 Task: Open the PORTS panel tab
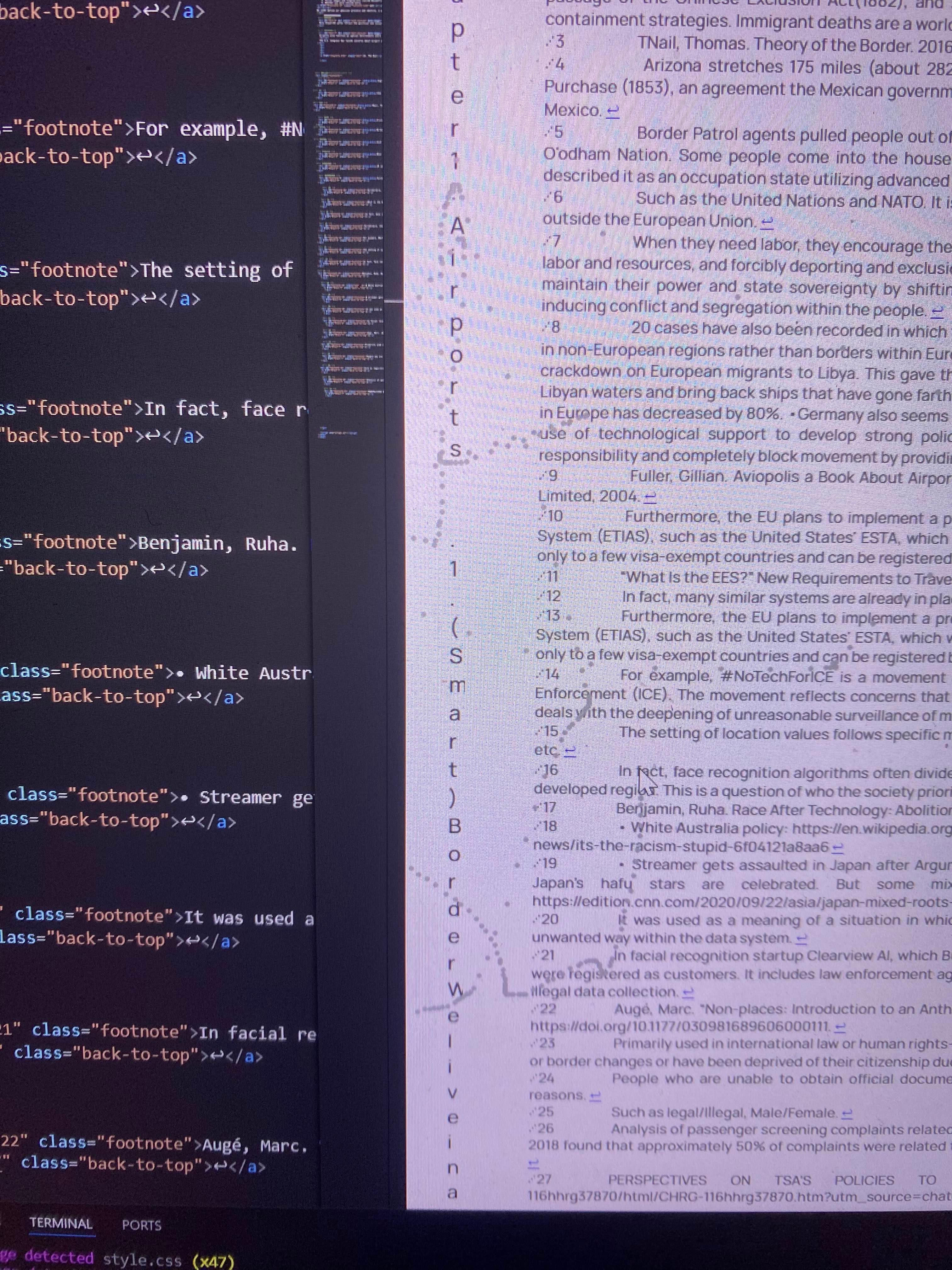[x=141, y=1225]
